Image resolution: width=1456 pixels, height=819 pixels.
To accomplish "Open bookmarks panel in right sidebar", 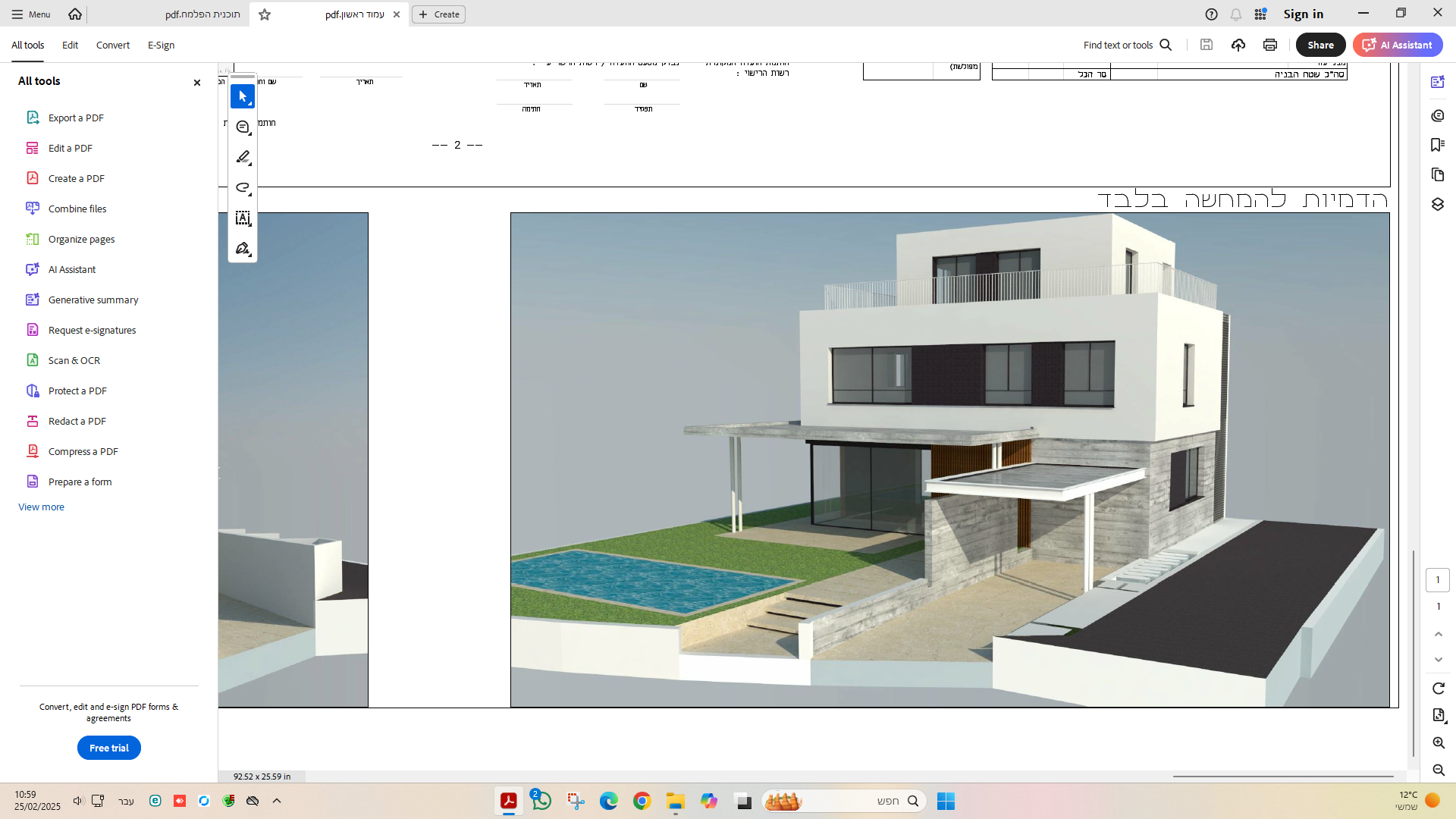I will click(1437, 145).
